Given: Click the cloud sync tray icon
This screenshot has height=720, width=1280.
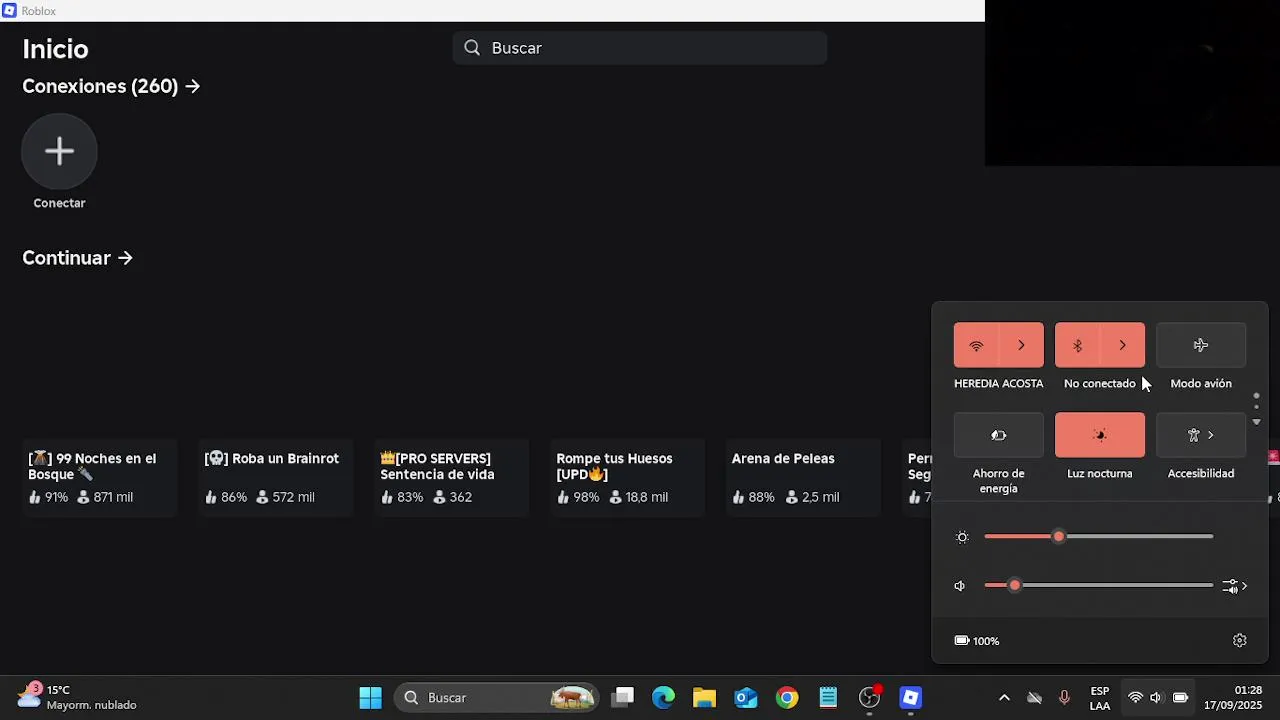Looking at the screenshot, I should coord(1034,698).
